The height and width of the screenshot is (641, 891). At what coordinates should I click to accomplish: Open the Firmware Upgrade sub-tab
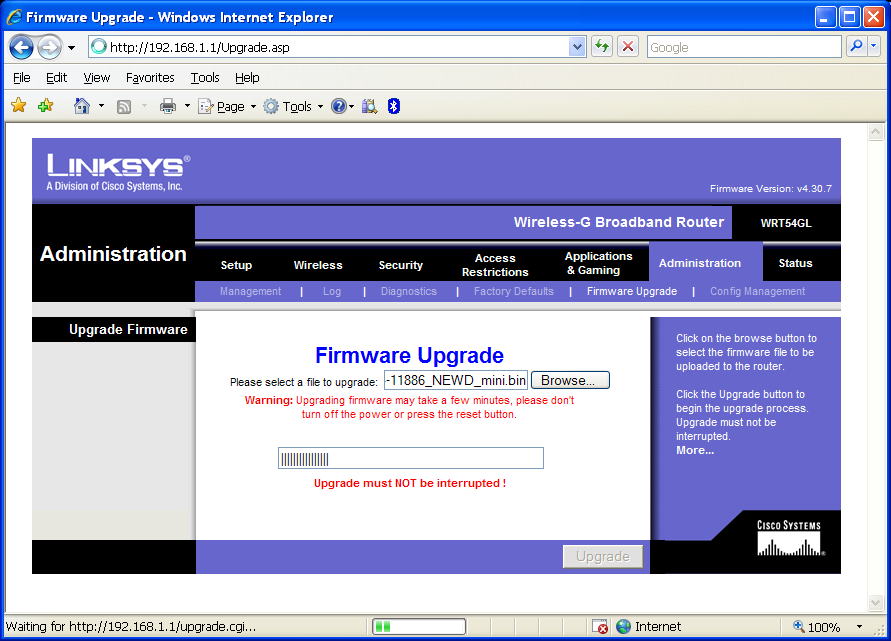pyautogui.click(x=632, y=291)
